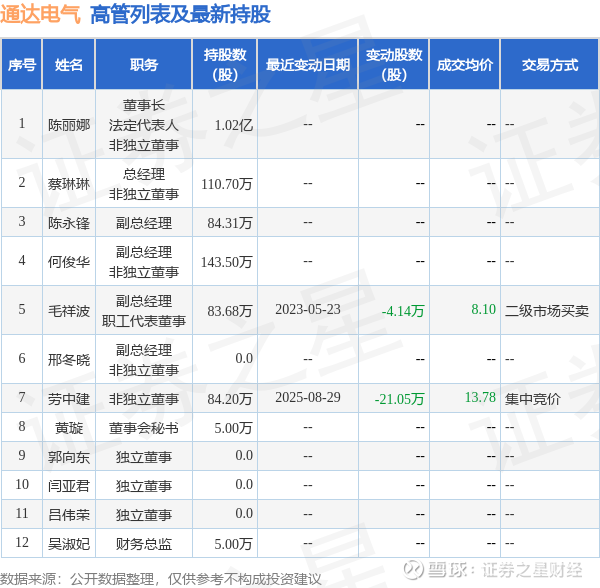
Task: Click the date 2025-08-29
Action: tap(308, 397)
